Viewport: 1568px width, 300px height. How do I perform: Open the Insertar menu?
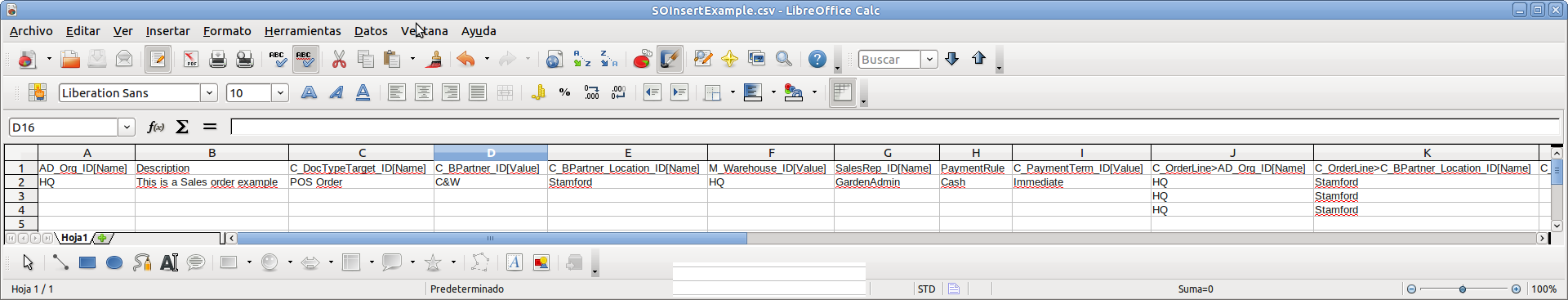167,30
